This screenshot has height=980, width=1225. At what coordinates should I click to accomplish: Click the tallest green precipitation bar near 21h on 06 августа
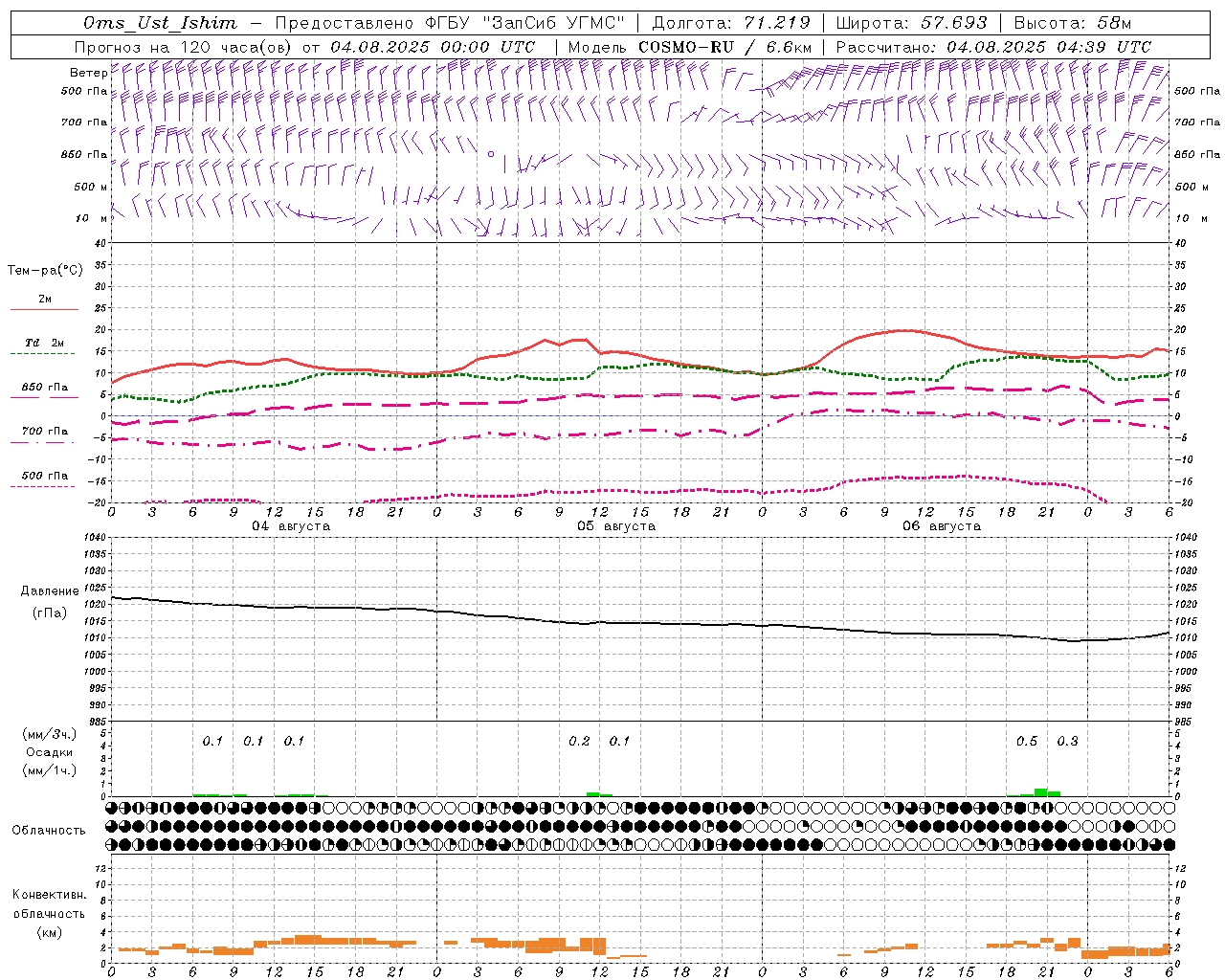1040,792
